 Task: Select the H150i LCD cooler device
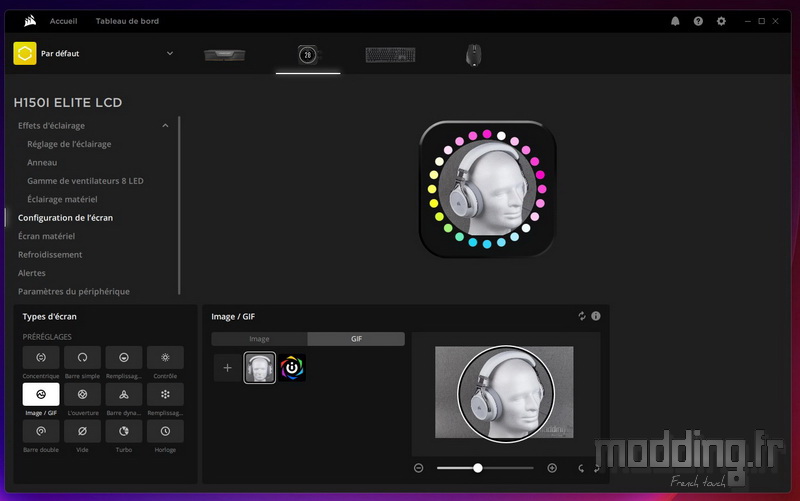click(308, 55)
